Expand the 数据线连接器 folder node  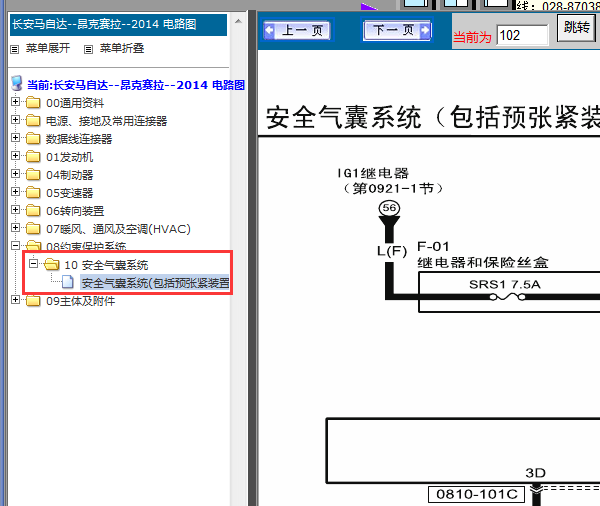coord(15,138)
